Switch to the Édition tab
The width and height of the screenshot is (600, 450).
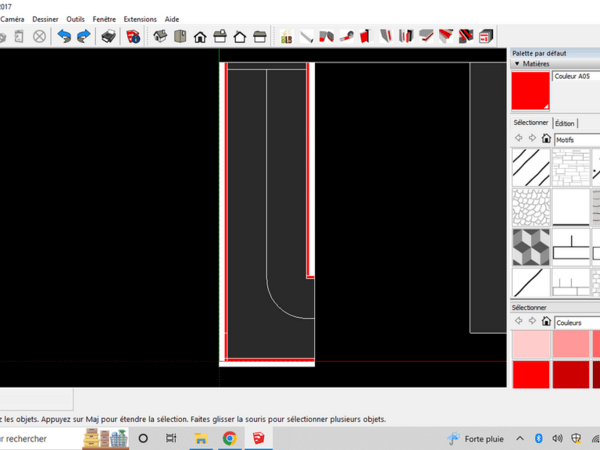pos(565,123)
